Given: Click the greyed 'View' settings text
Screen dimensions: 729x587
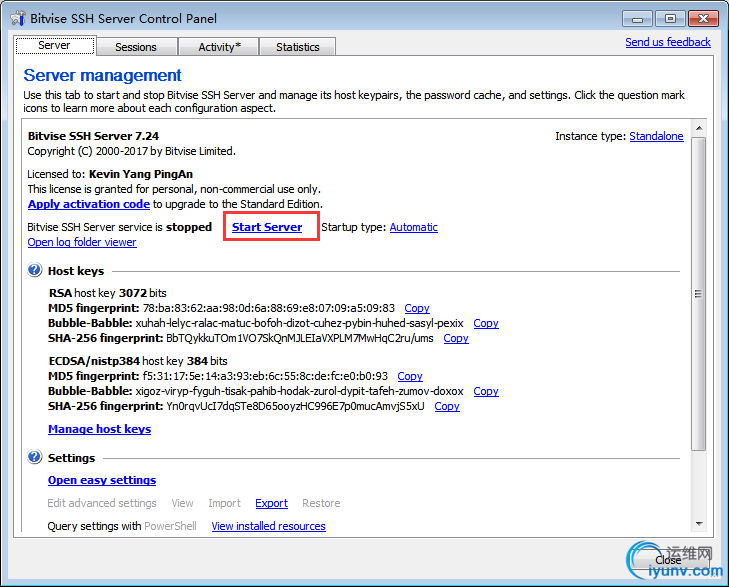Looking at the screenshot, I should [182, 503].
